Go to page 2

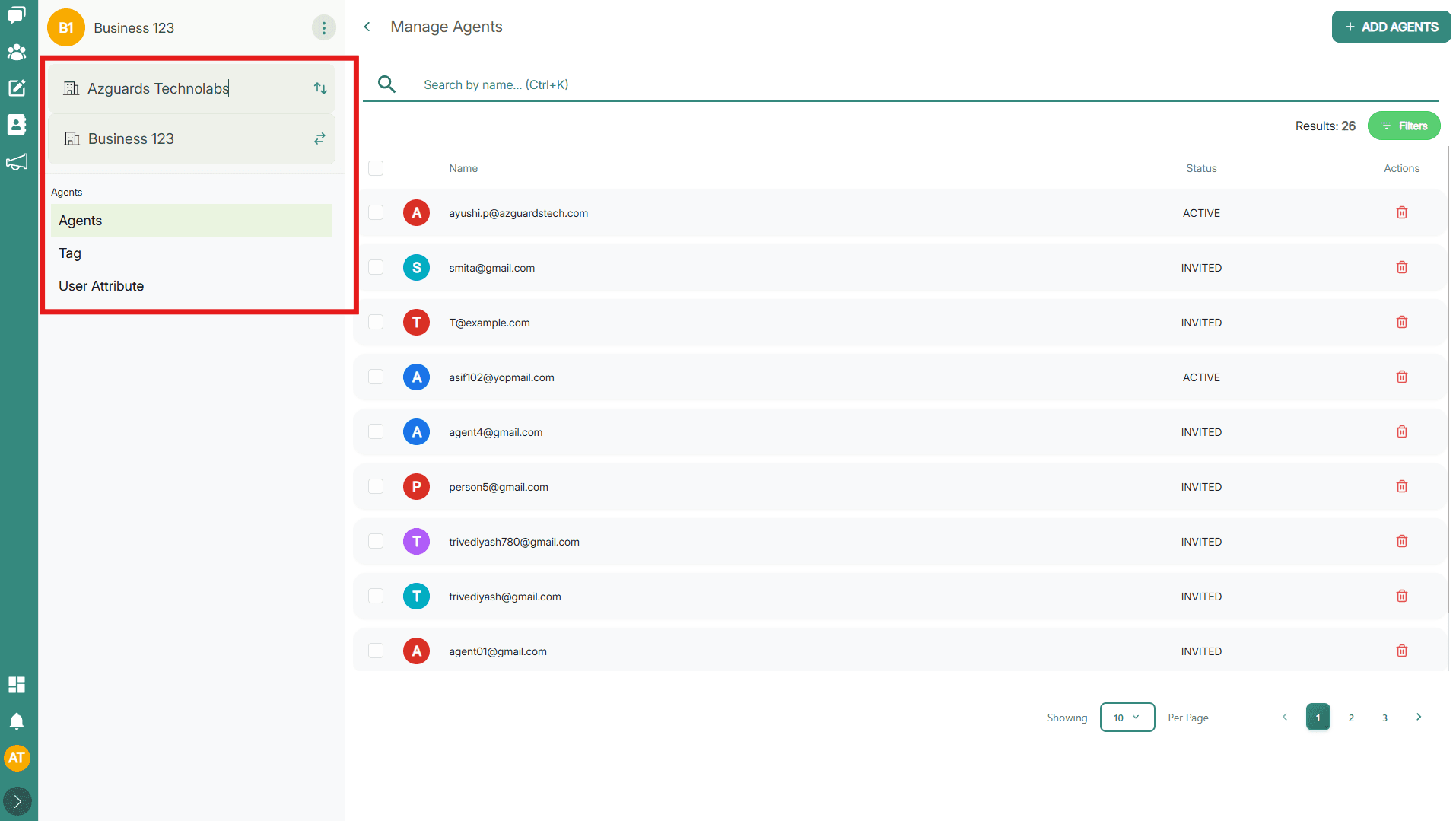pos(1352,718)
